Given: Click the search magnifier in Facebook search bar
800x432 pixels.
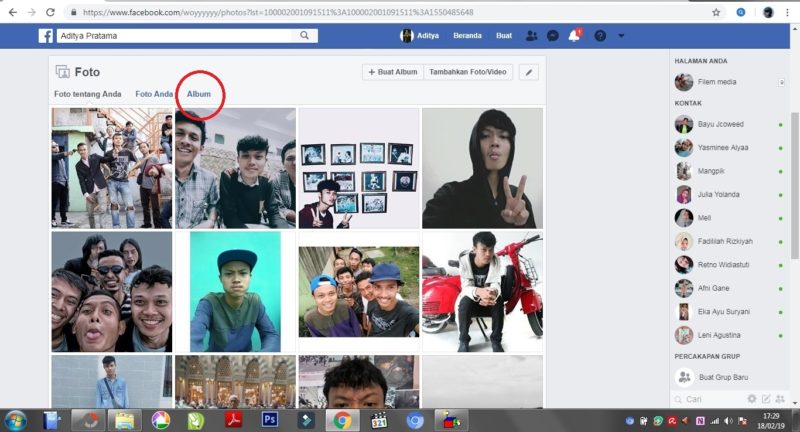Looking at the screenshot, I should [x=305, y=35].
